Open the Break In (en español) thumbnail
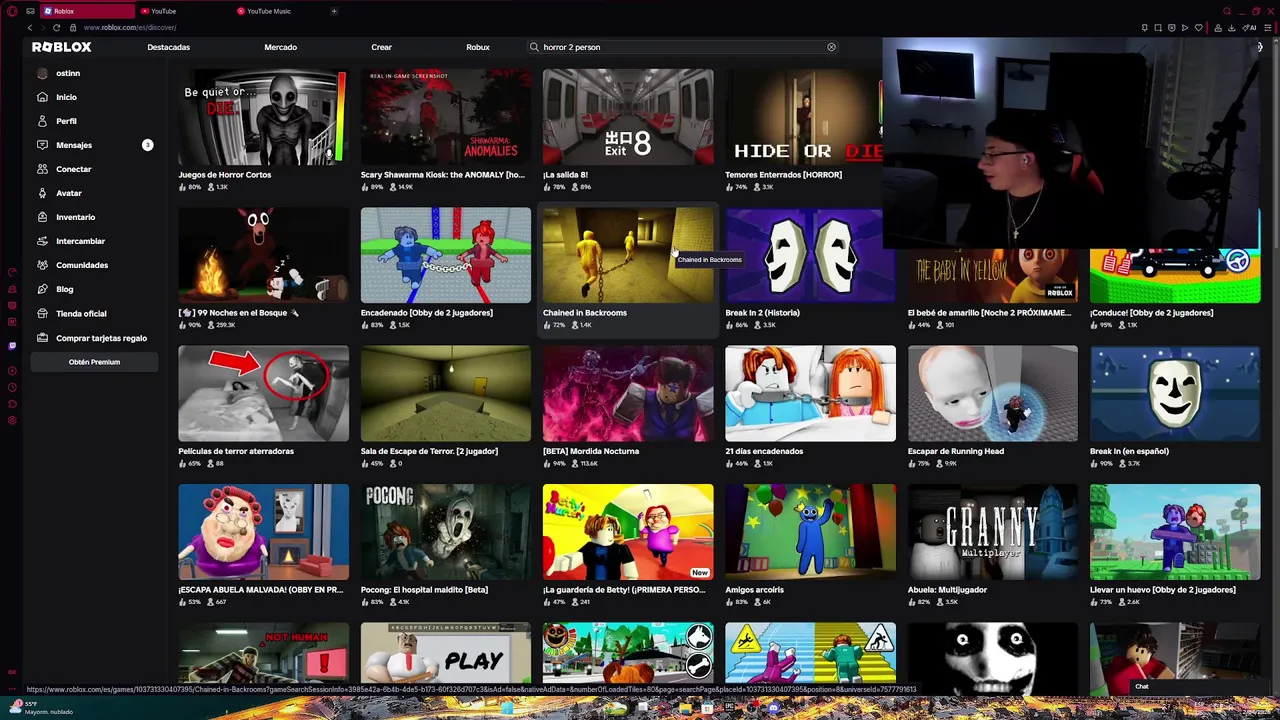 pos(1175,393)
